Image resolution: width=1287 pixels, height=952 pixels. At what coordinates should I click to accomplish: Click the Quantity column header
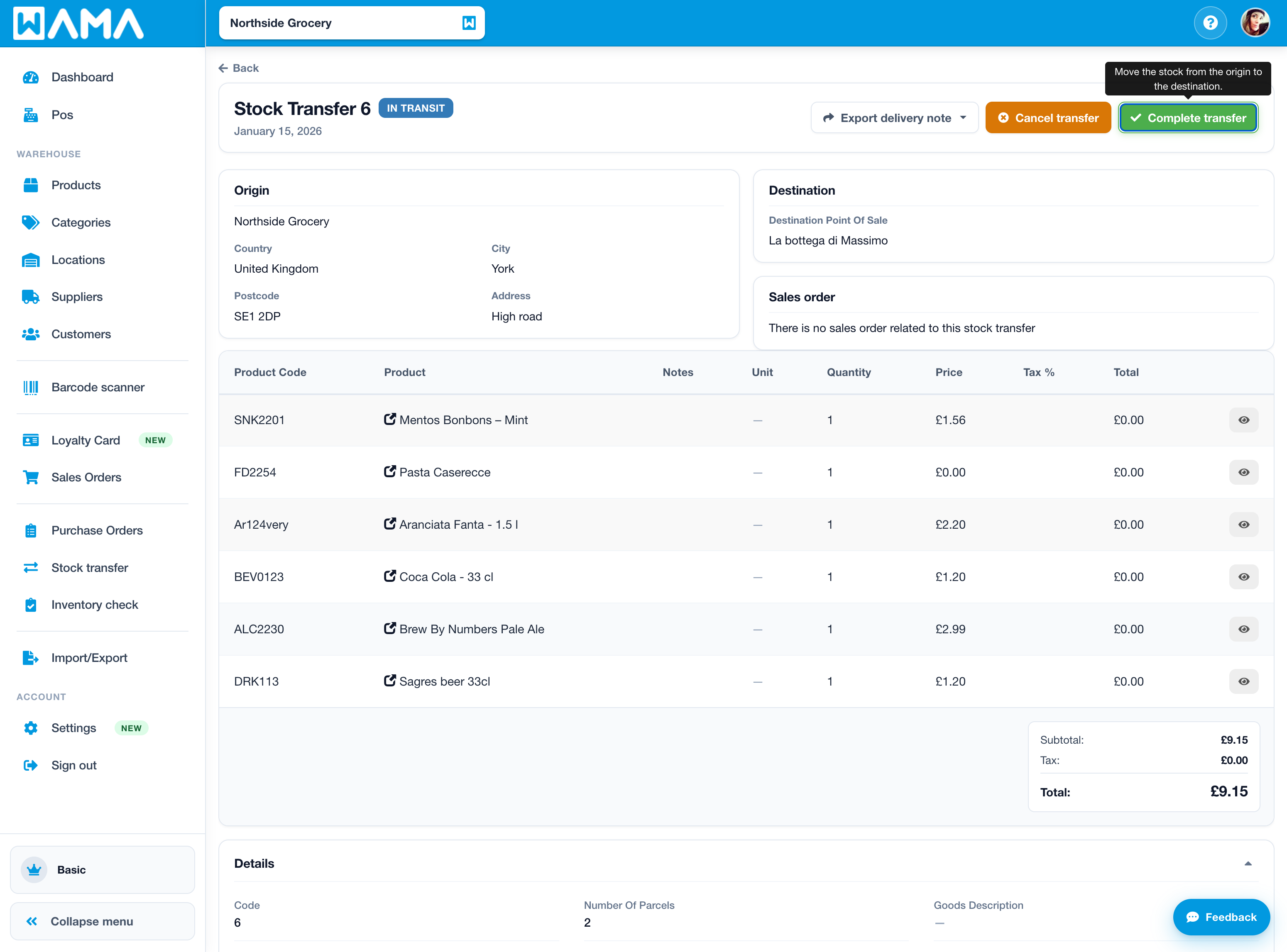pyautogui.click(x=849, y=372)
